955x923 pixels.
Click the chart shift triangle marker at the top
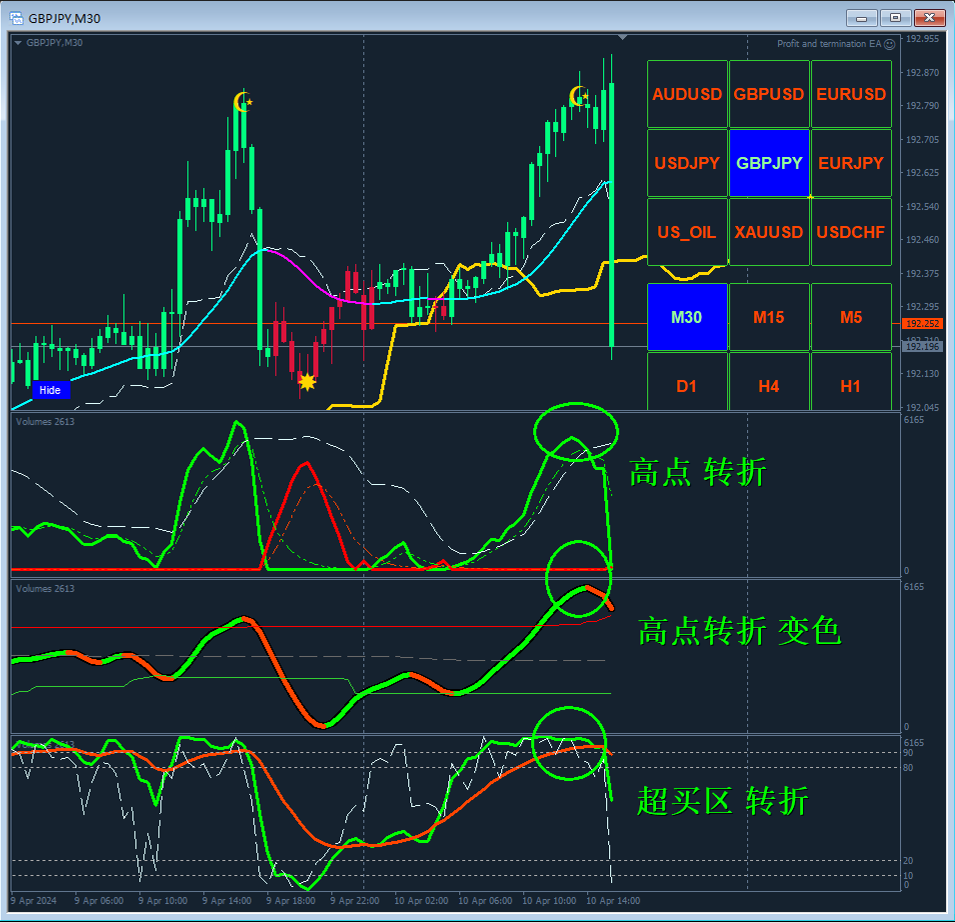(622, 38)
